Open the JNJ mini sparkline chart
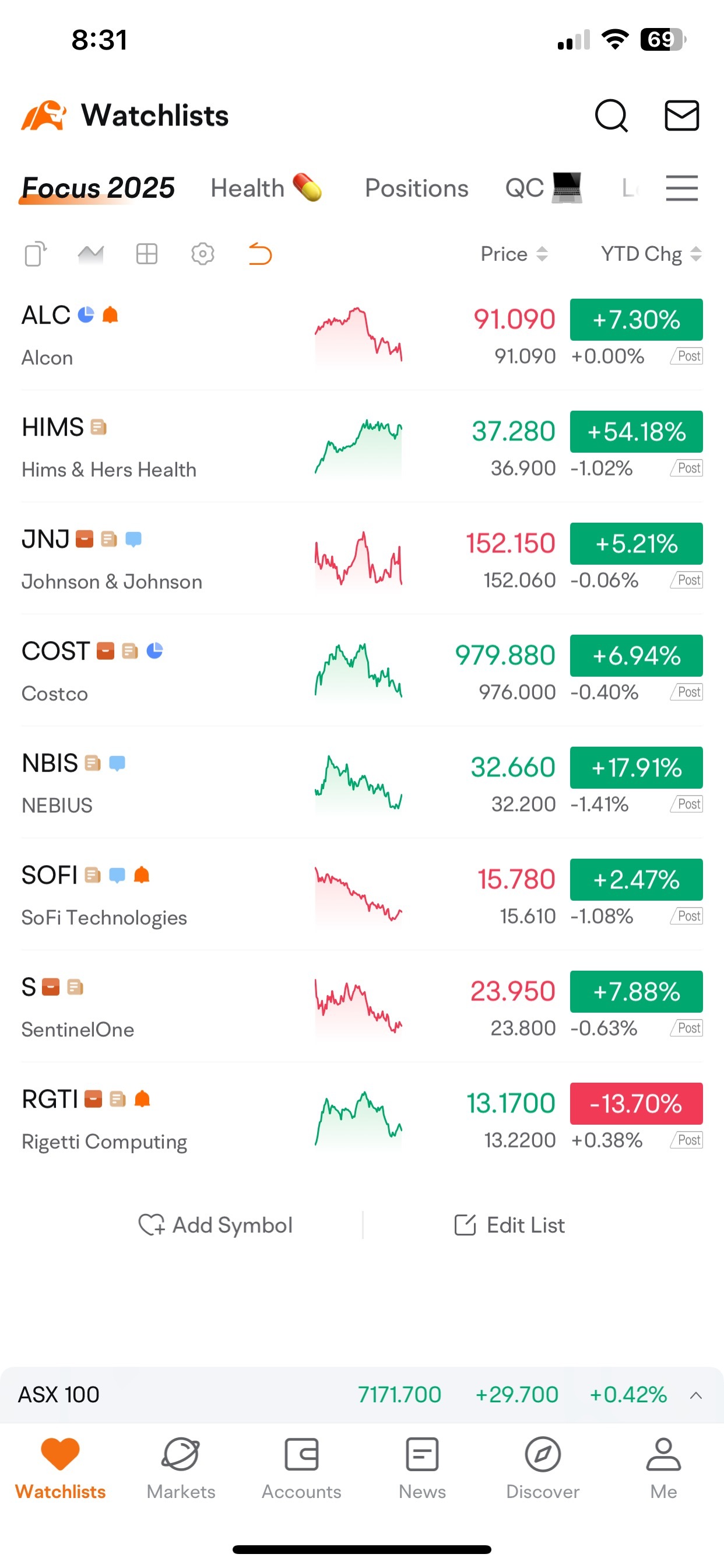The height and width of the screenshot is (1568, 724). (359, 559)
